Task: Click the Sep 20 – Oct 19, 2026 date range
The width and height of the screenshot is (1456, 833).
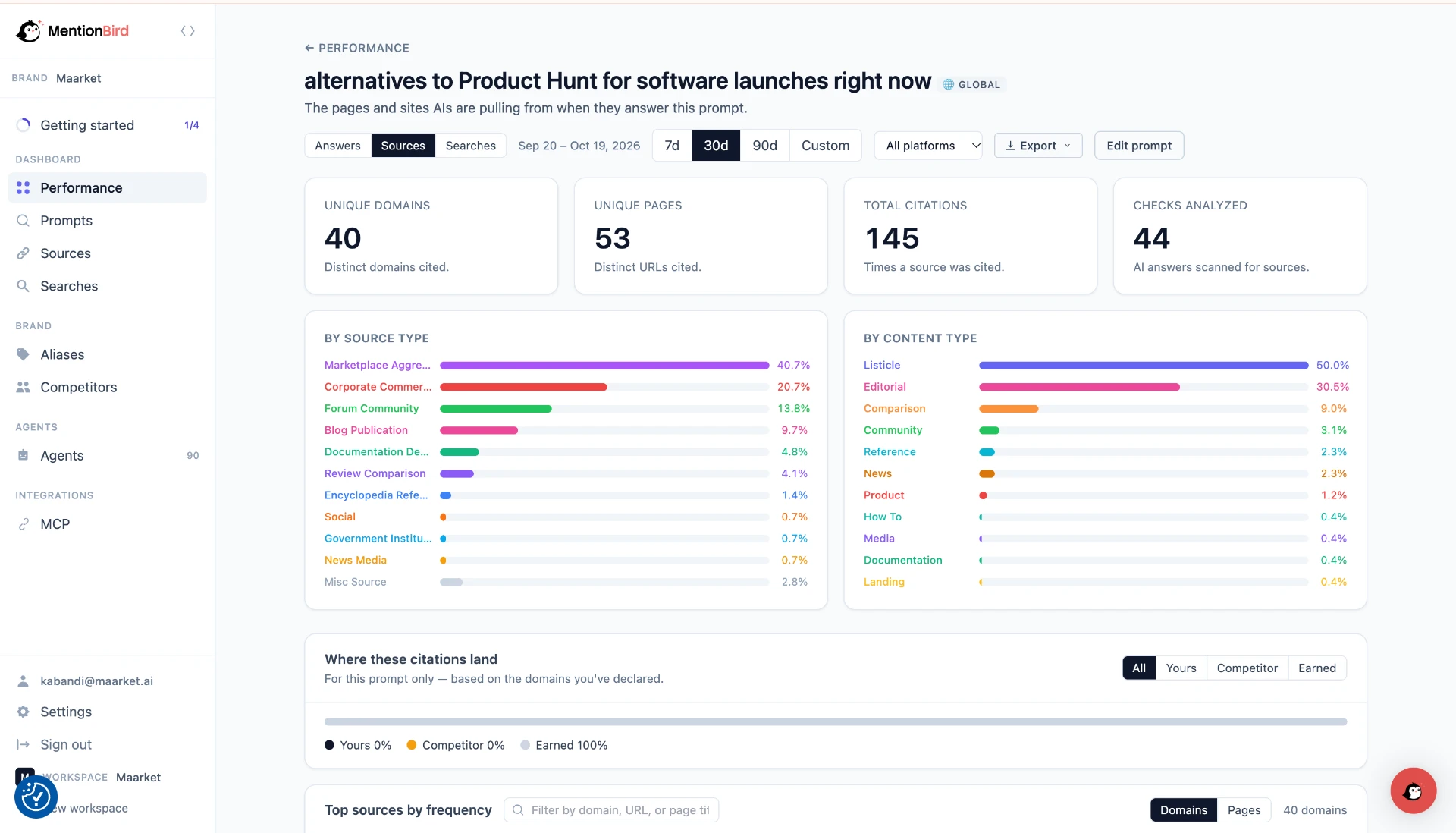Action: point(579,146)
